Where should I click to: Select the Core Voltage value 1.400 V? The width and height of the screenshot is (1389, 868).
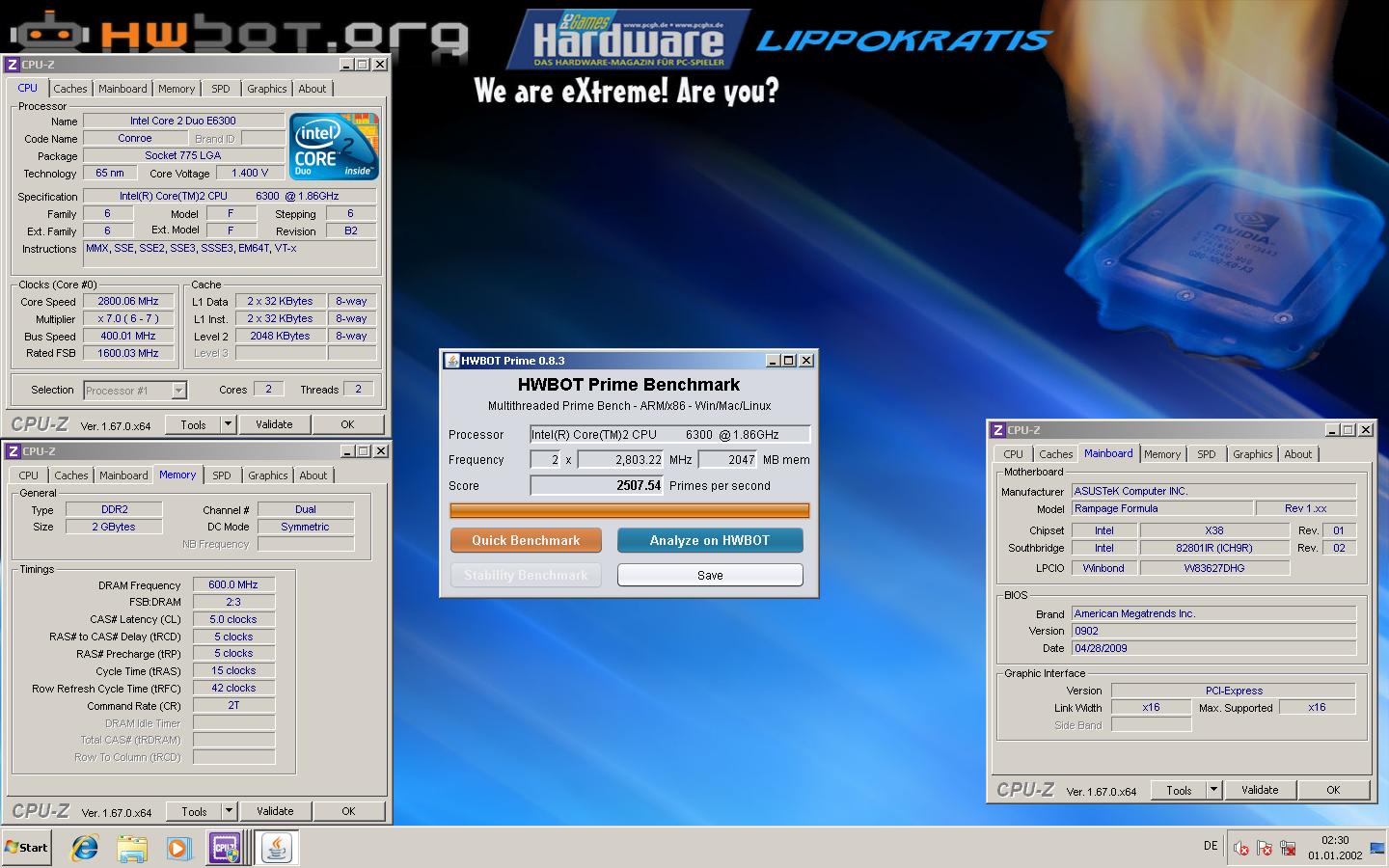(x=250, y=174)
